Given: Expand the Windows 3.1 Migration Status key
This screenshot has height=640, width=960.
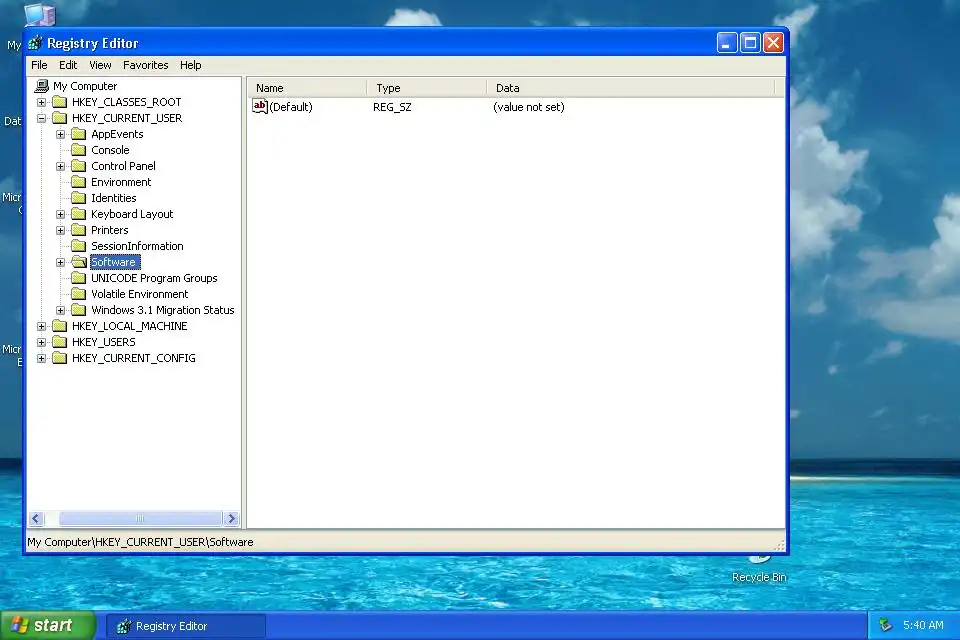Looking at the screenshot, I should (61, 310).
